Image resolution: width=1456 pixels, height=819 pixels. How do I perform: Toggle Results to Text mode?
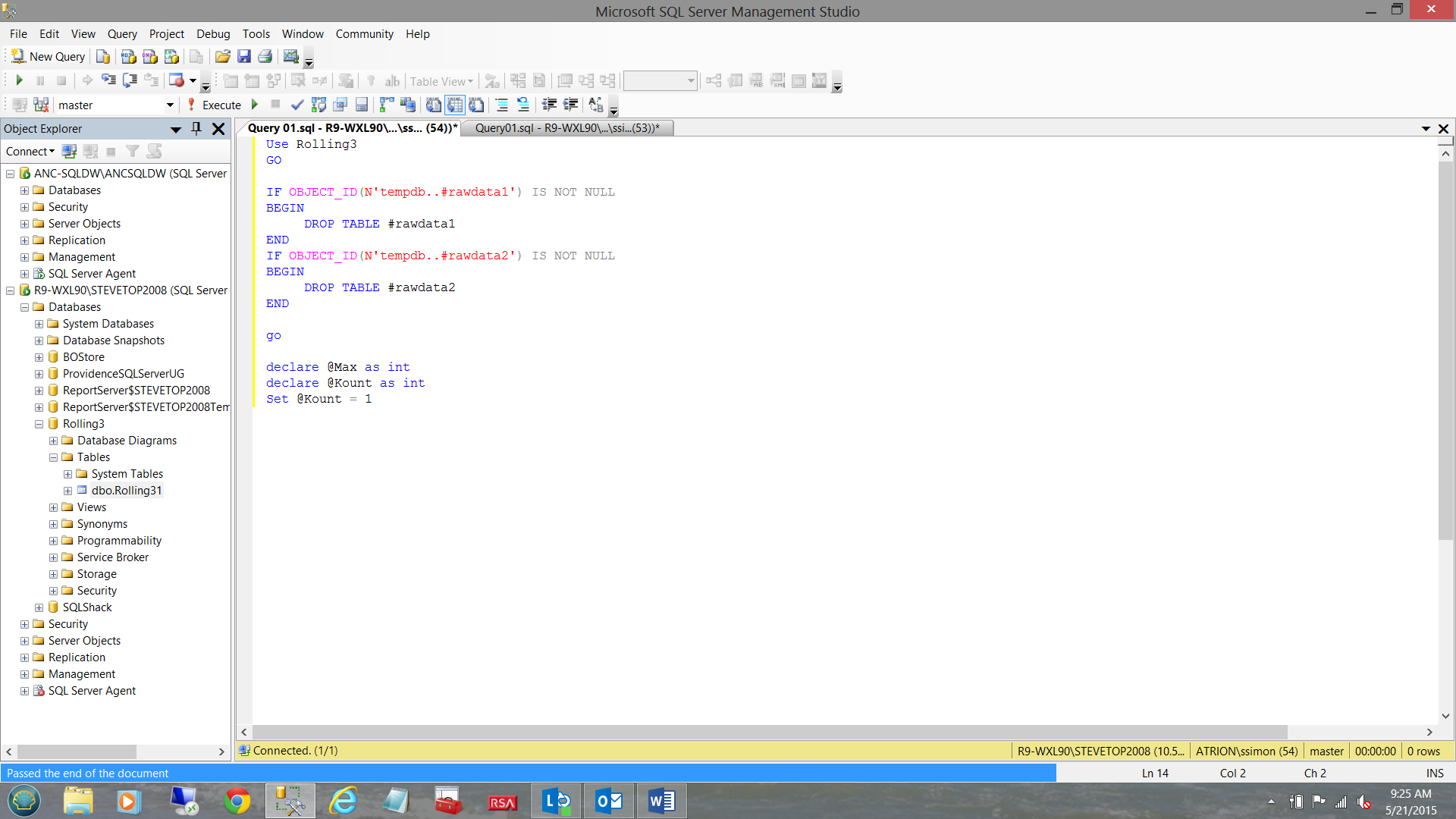click(x=433, y=105)
